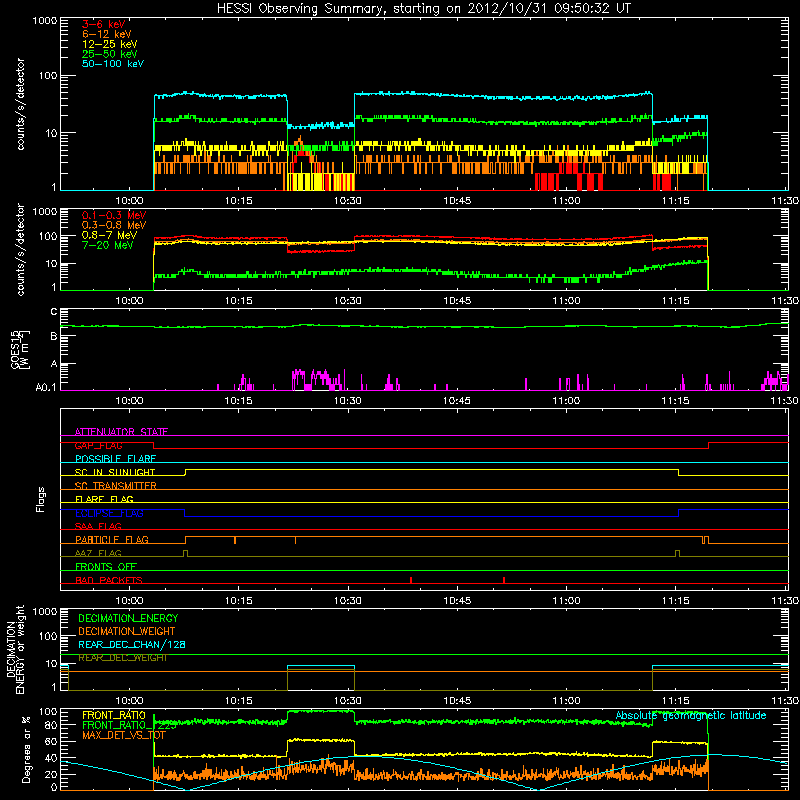Screen dimensions: 800x800
Task: Click the Flags vertical axis title
Action: coord(41,499)
